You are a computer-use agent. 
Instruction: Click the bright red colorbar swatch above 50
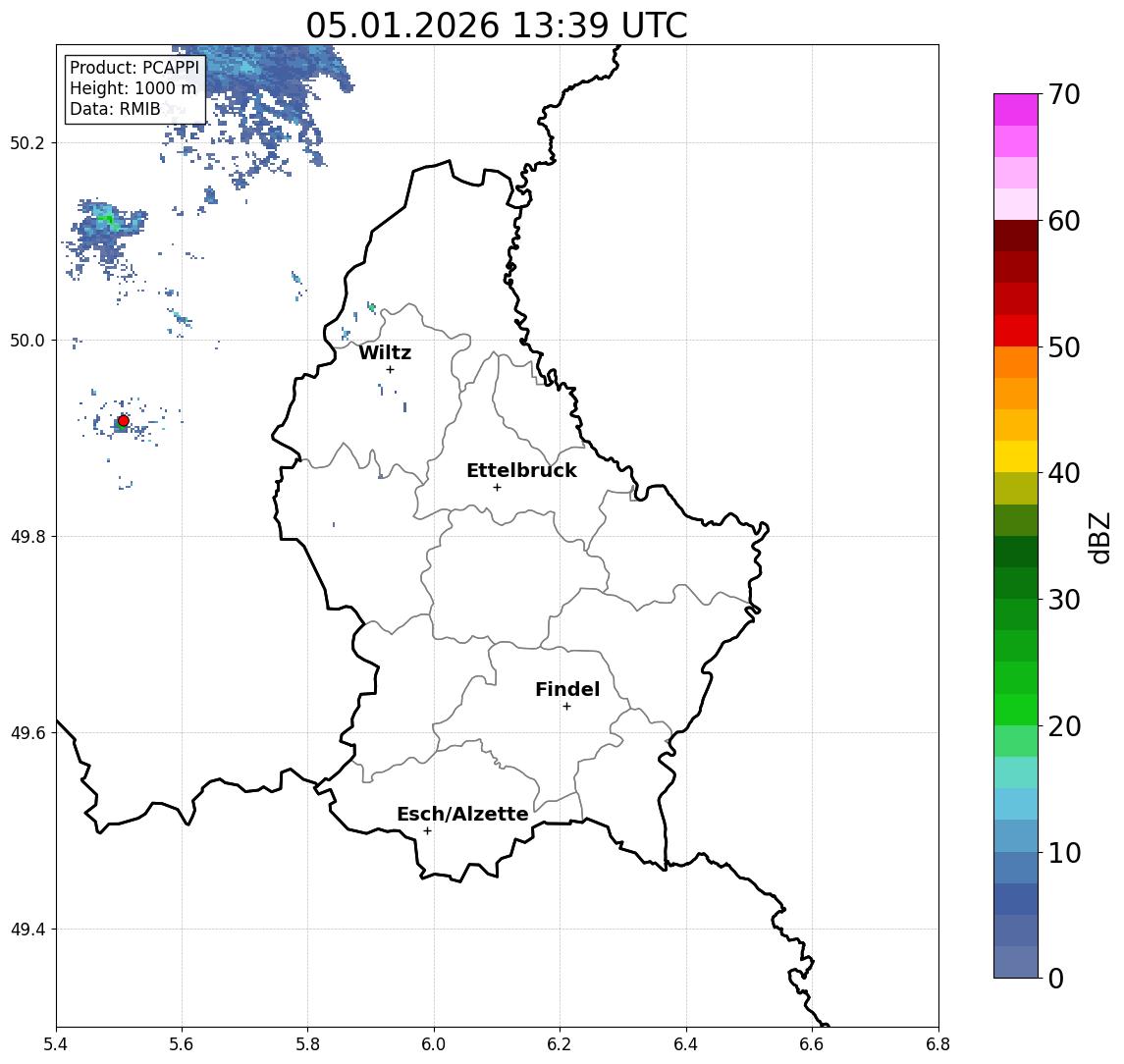pyautogui.click(x=1016, y=331)
